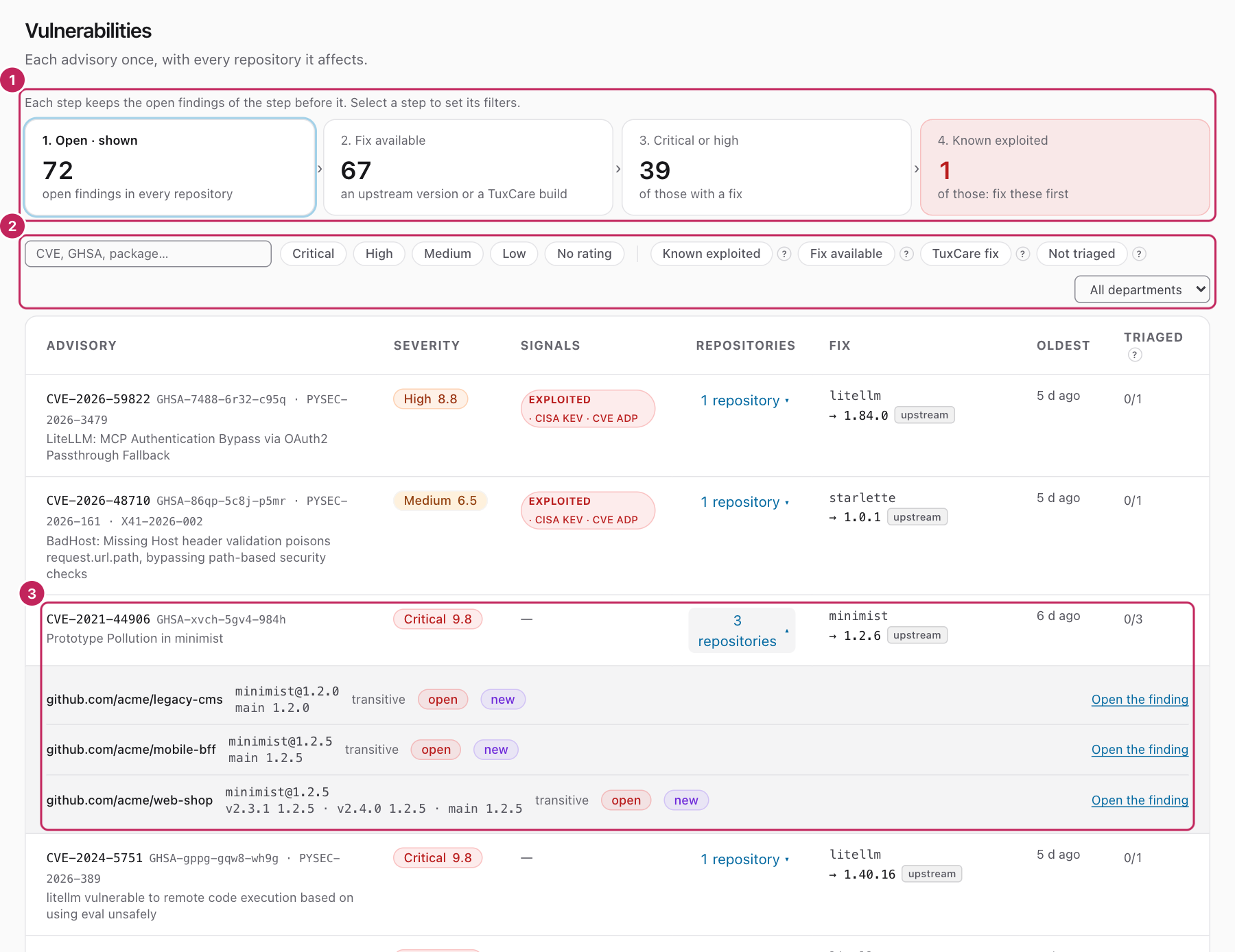Select the 3. Critical or high step card
1235x952 pixels.
click(x=766, y=168)
